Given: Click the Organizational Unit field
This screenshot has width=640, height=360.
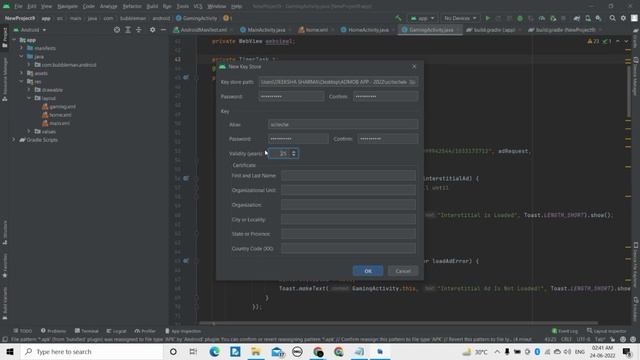Looking at the screenshot, I should point(348,190).
